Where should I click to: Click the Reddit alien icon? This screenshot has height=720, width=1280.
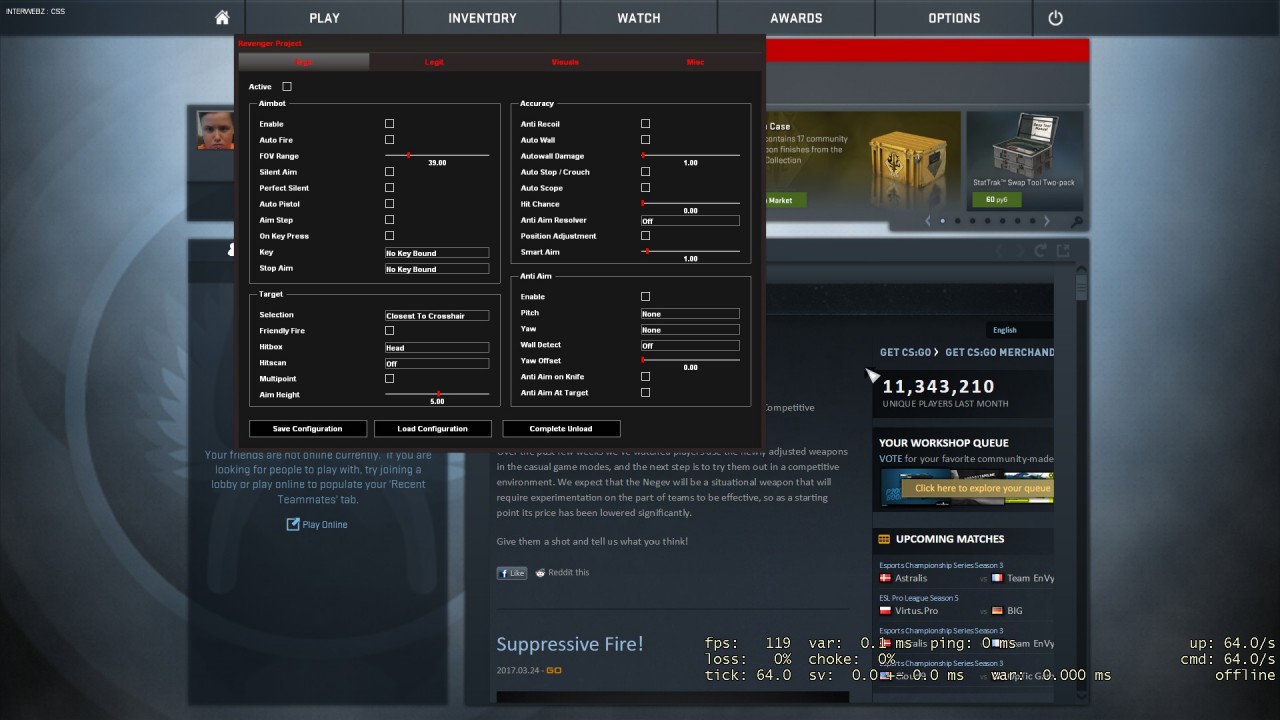(x=540, y=573)
